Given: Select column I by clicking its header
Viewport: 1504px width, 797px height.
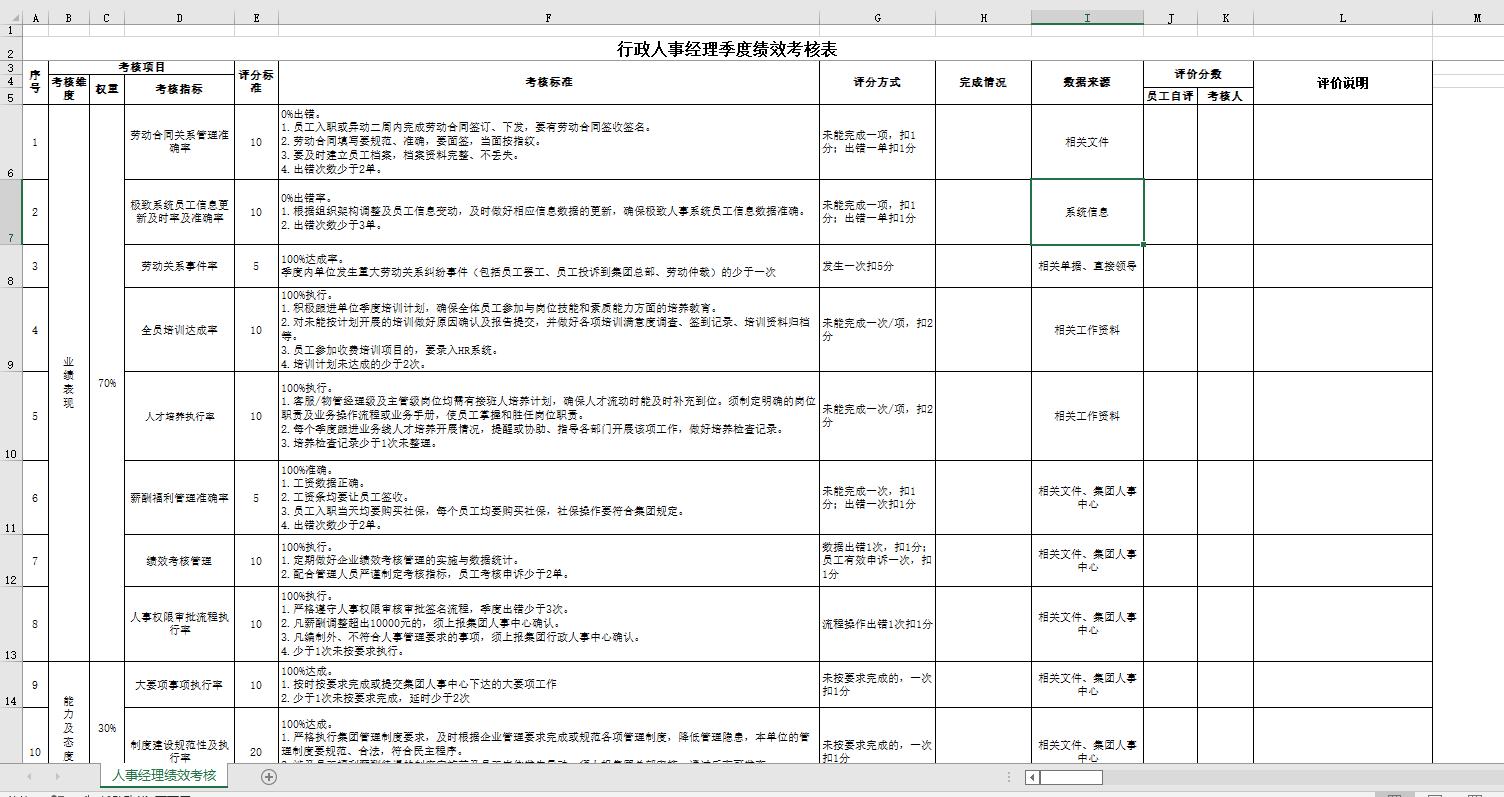Looking at the screenshot, I should click(x=1088, y=17).
